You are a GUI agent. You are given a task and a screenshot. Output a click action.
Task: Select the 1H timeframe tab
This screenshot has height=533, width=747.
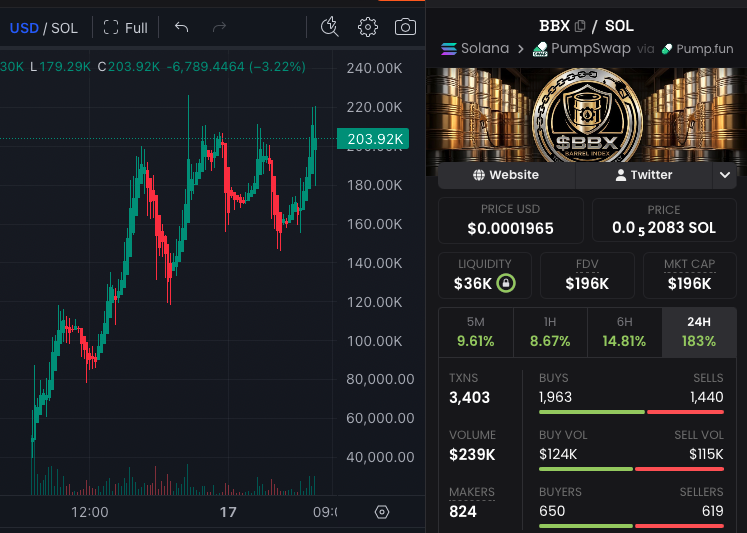(550, 332)
